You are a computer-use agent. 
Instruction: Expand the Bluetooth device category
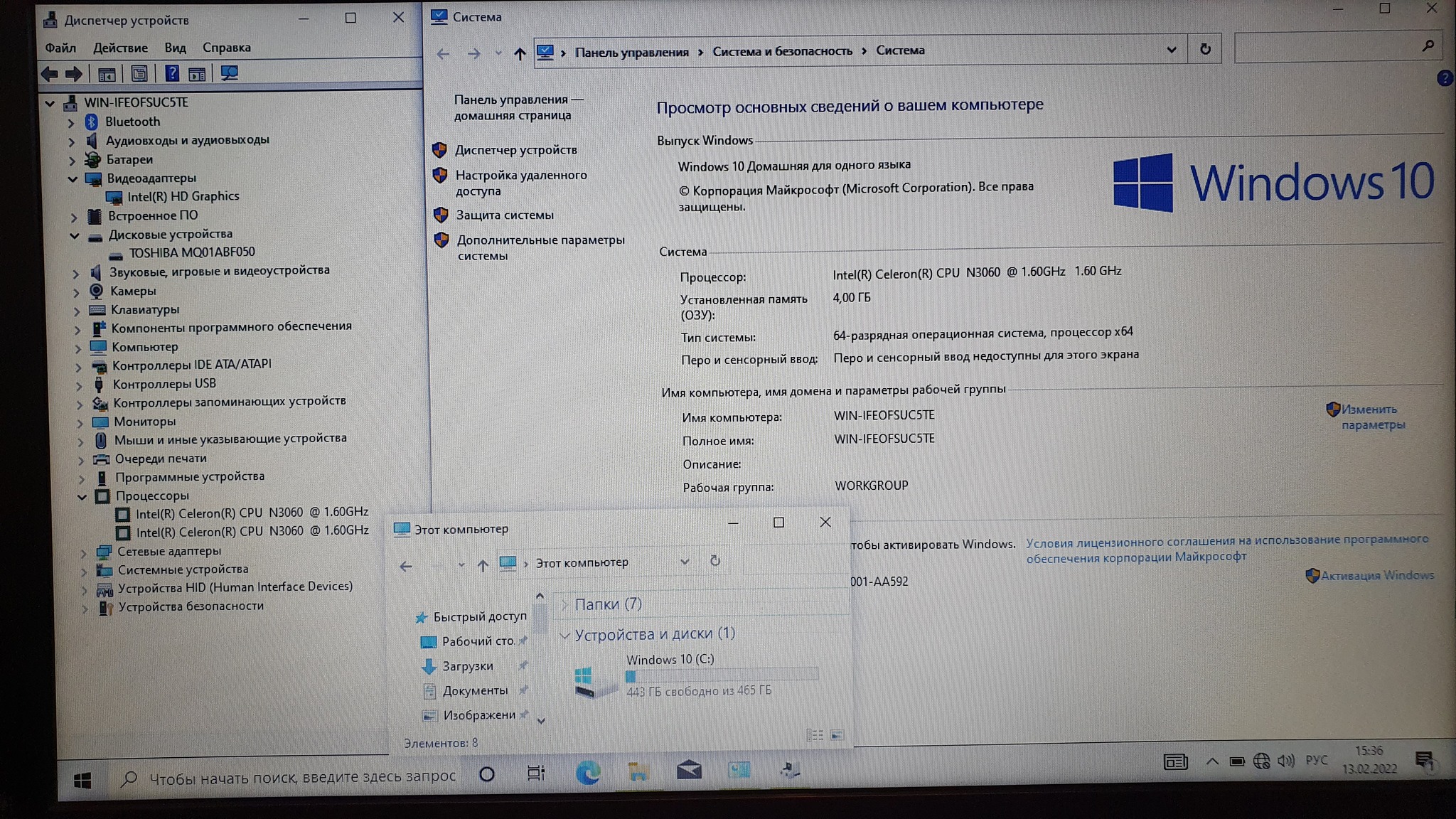(71, 122)
